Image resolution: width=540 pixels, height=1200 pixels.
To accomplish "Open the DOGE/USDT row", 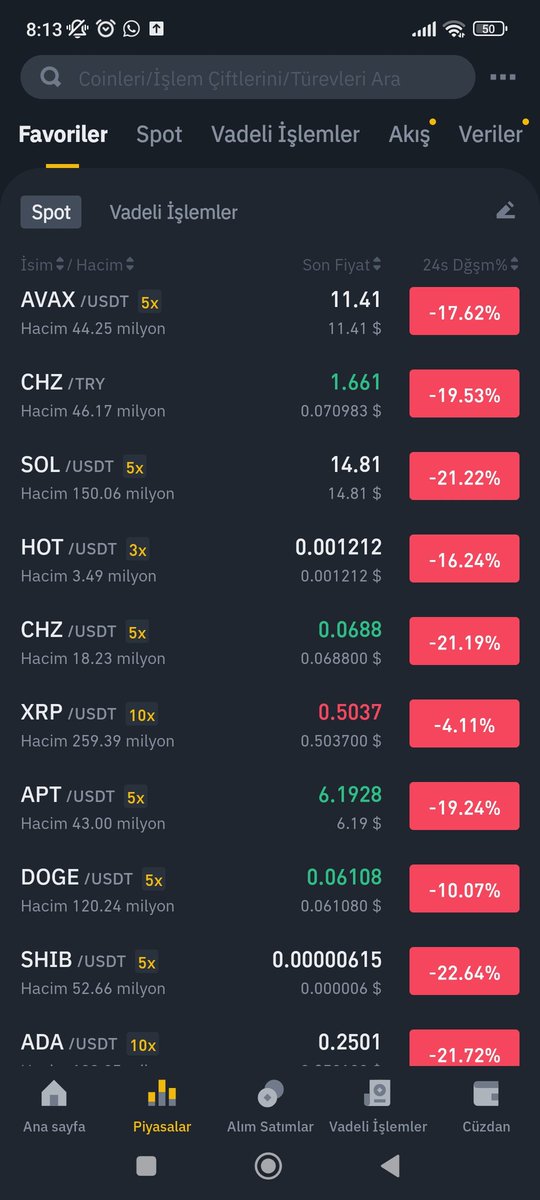I will click(x=270, y=890).
